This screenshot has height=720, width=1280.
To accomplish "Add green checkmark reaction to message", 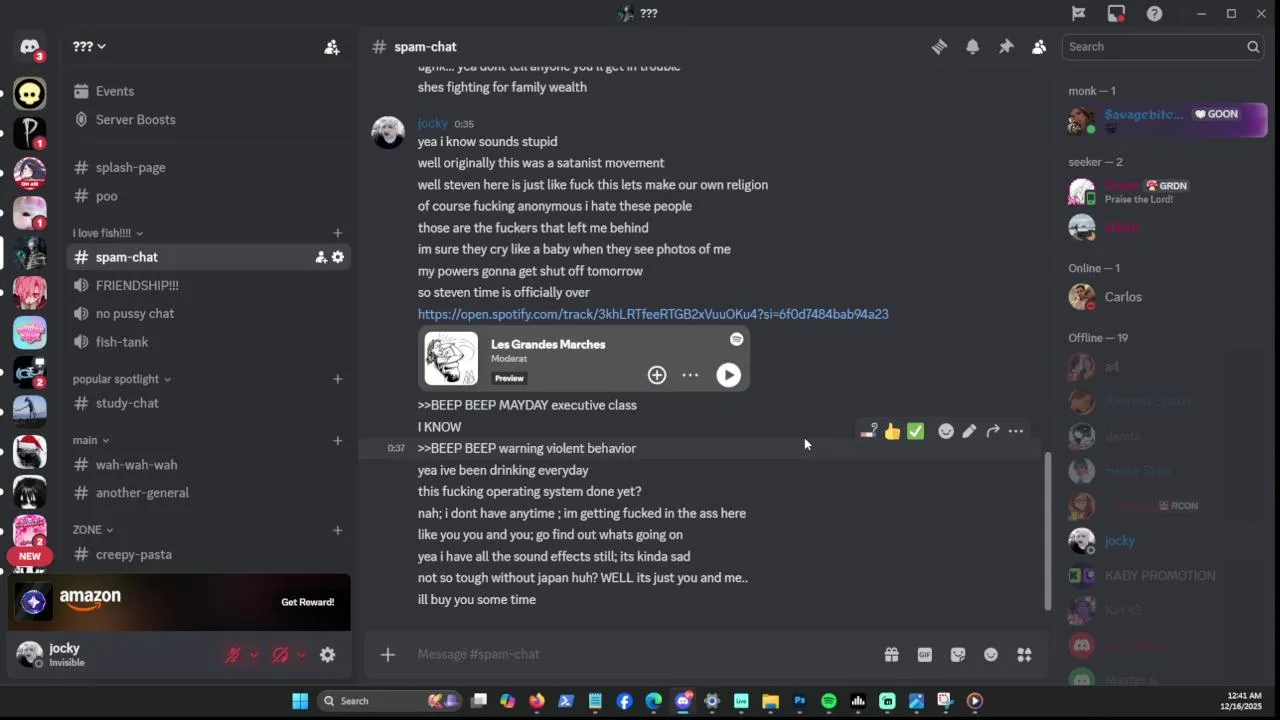I will tap(915, 432).
